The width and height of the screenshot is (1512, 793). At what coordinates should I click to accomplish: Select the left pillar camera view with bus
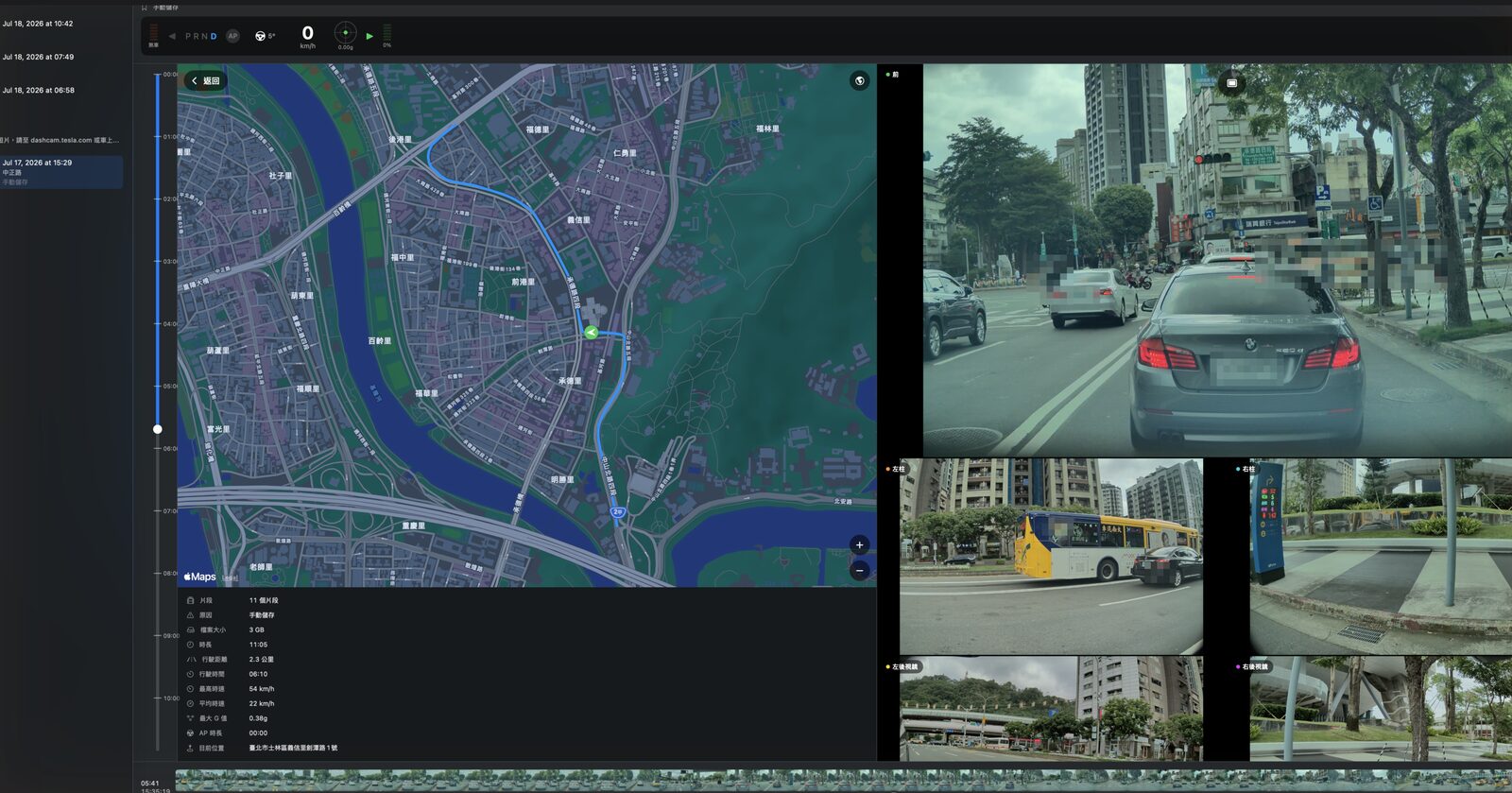coord(1051,557)
